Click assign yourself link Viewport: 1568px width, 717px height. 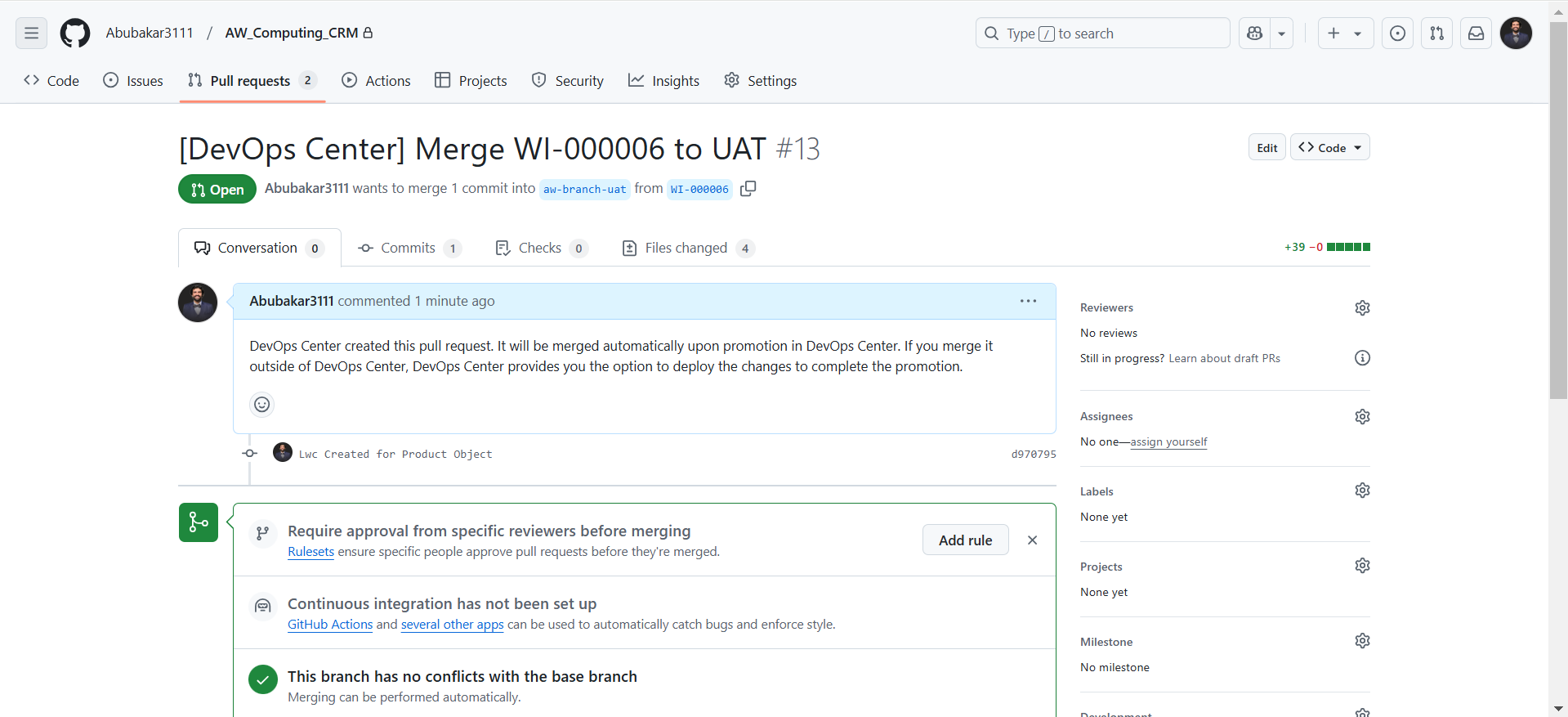point(1168,441)
